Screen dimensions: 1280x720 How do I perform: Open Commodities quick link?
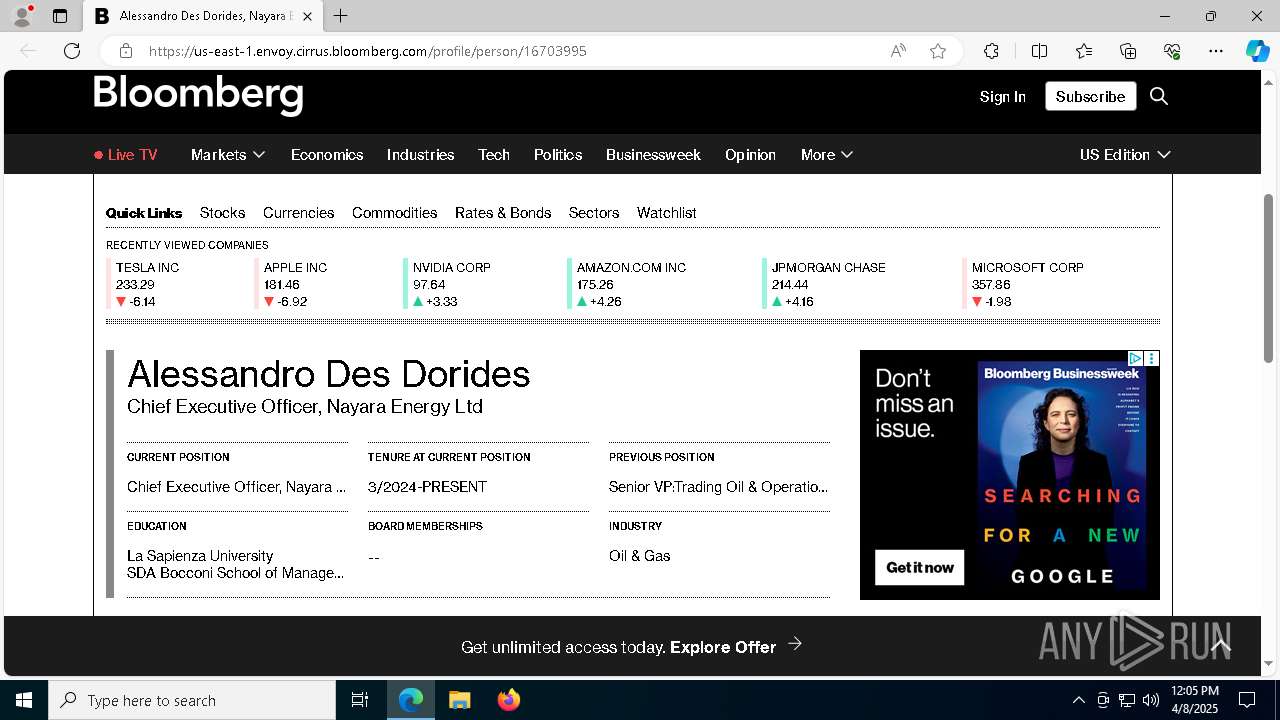point(394,213)
